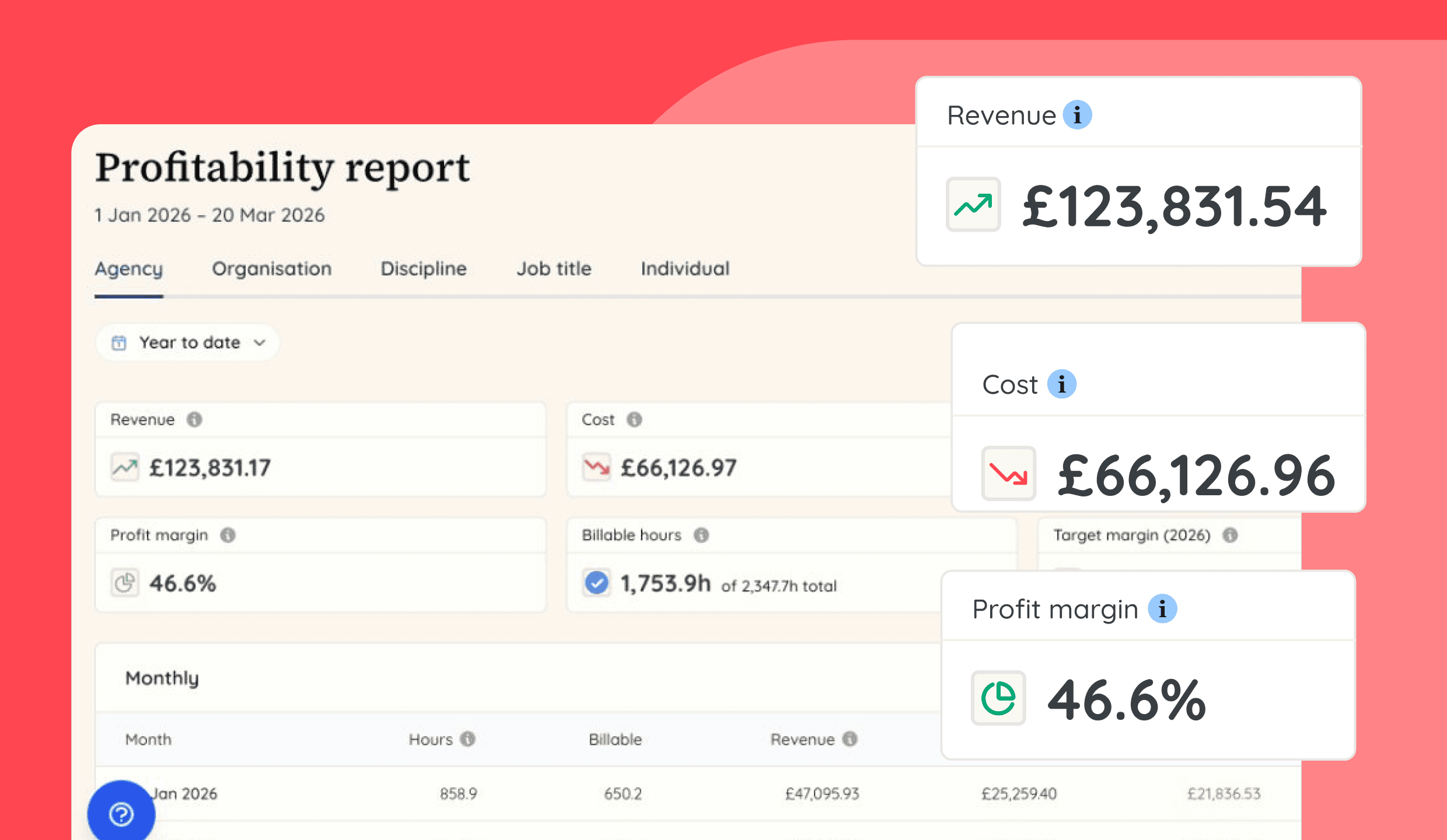This screenshot has height=840, width=1447.
Task: Select the Discipline view
Action: tap(424, 269)
